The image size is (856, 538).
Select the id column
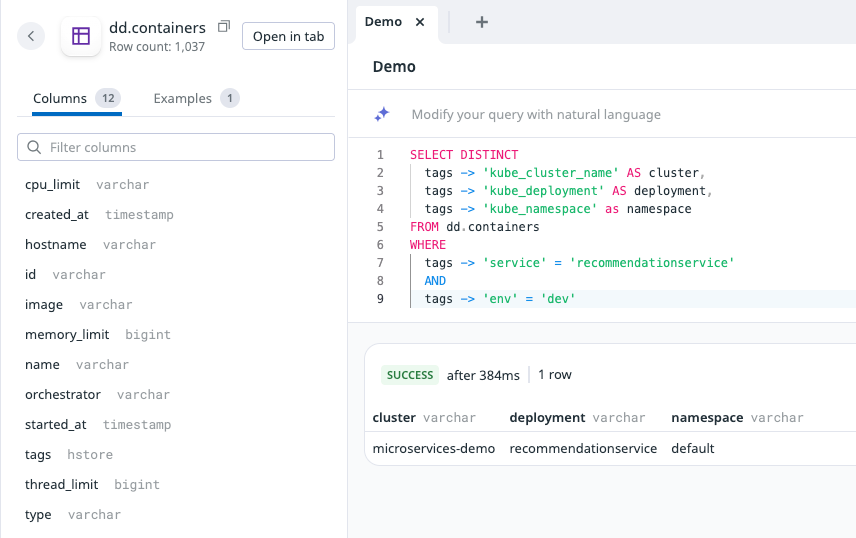31,275
